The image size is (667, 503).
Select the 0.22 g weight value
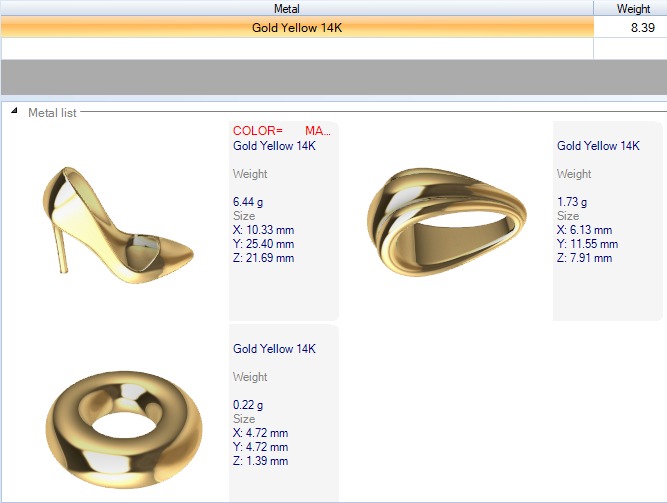(248, 405)
